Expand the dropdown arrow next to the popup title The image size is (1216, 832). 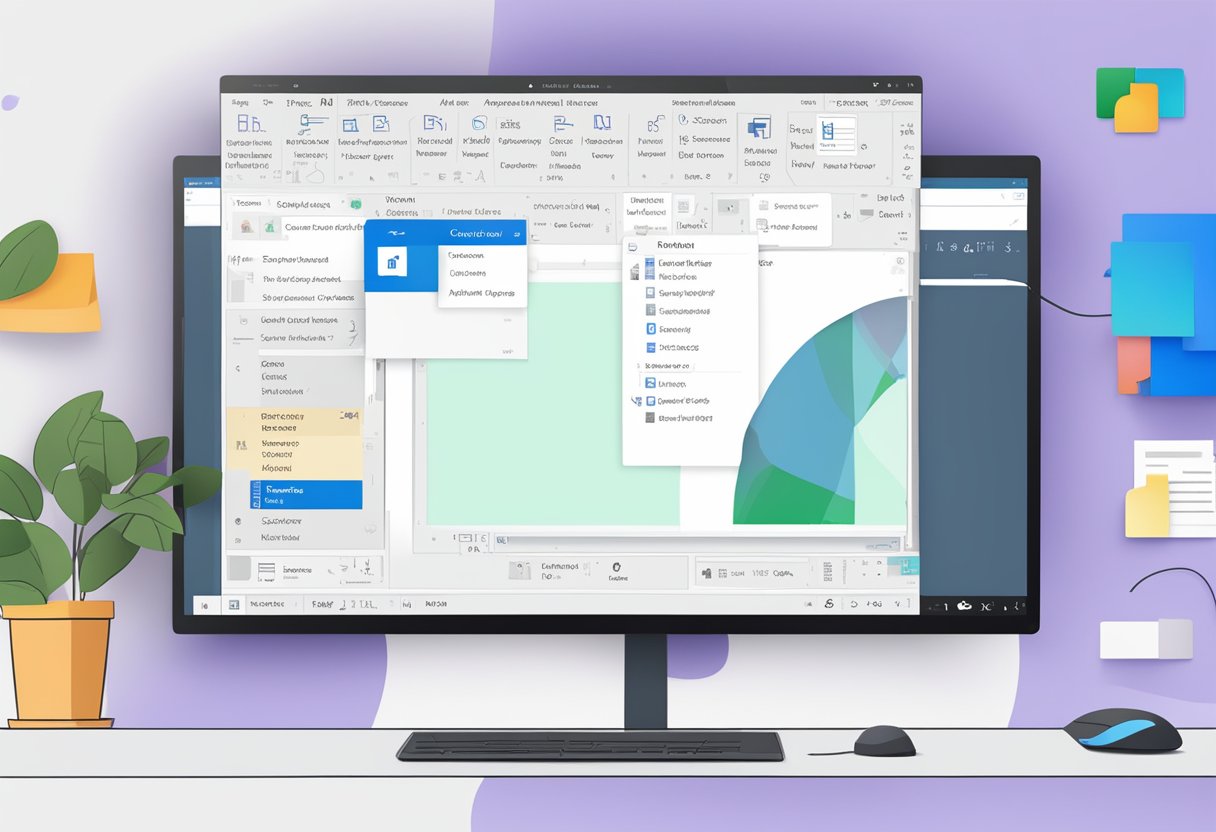[518, 232]
